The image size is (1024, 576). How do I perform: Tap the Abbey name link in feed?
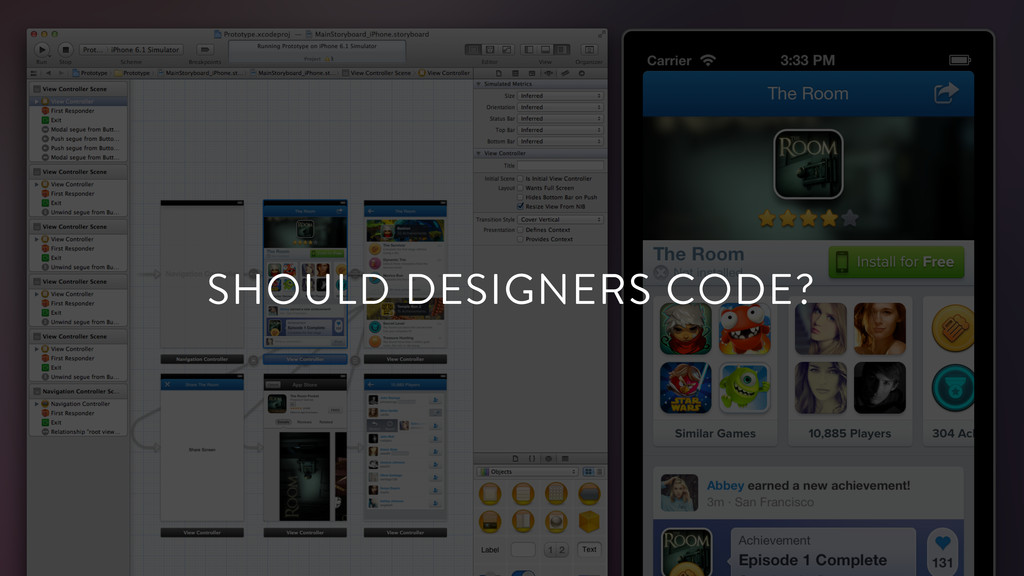(725, 485)
